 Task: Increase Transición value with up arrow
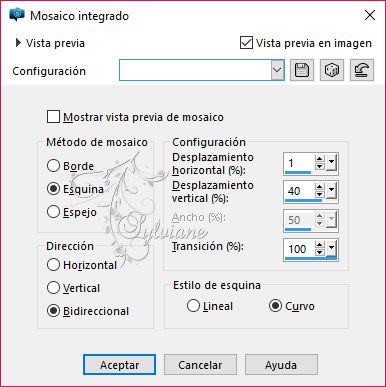[319, 245]
